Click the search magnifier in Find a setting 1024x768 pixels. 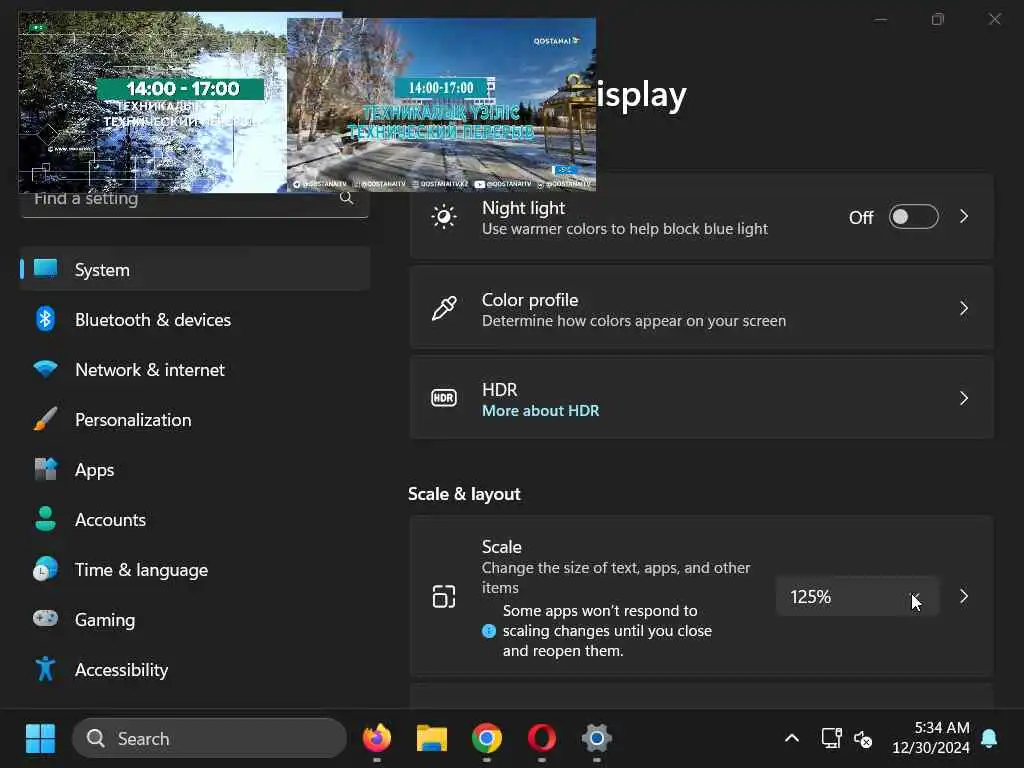(347, 198)
